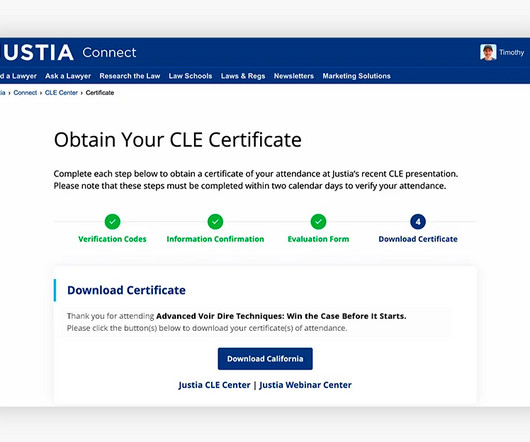Open Research the Law in navigation
Viewport: 530px width, 442px height.
point(130,76)
